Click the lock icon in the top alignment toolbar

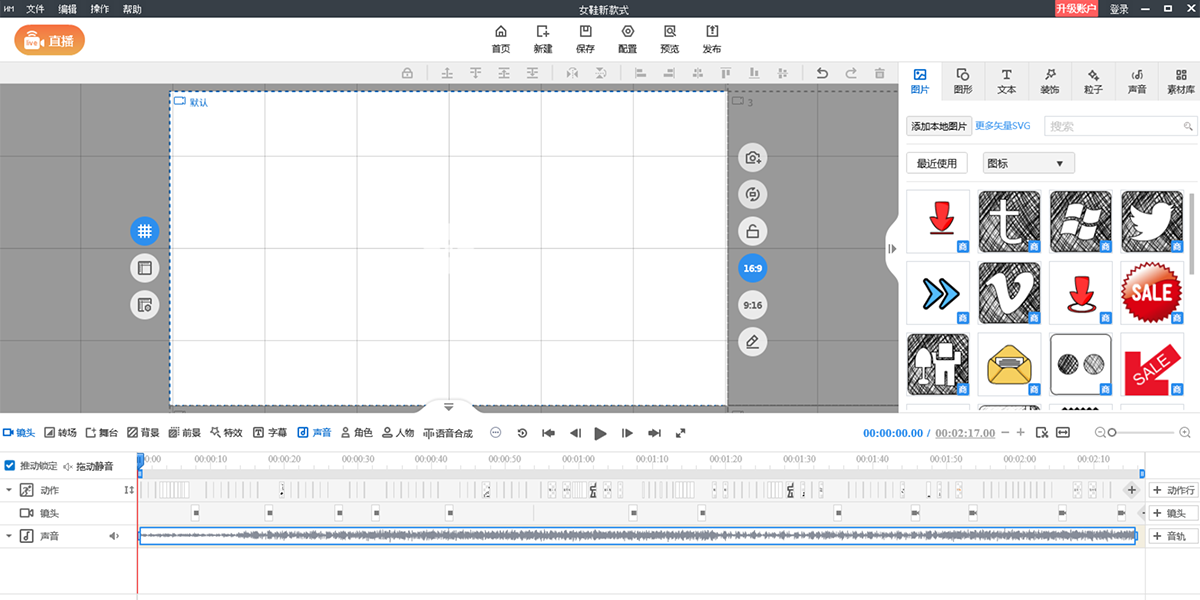[x=407, y=73]
